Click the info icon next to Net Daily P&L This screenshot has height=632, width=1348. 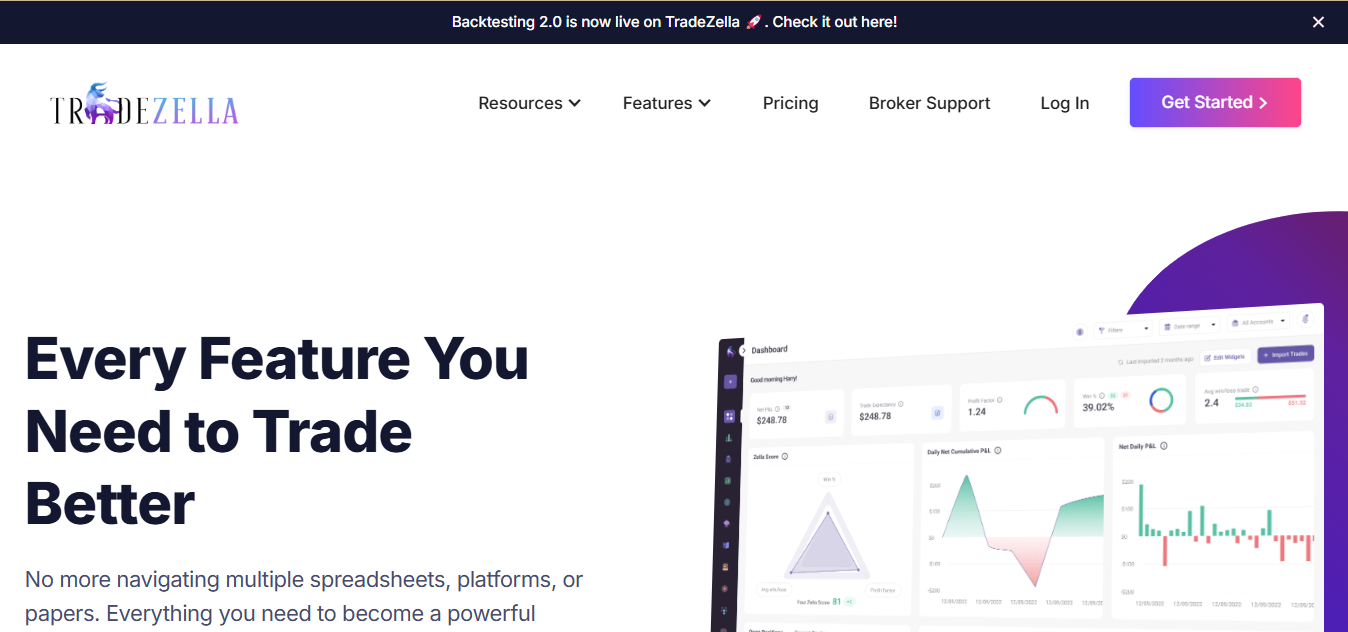click(1165, 446)
